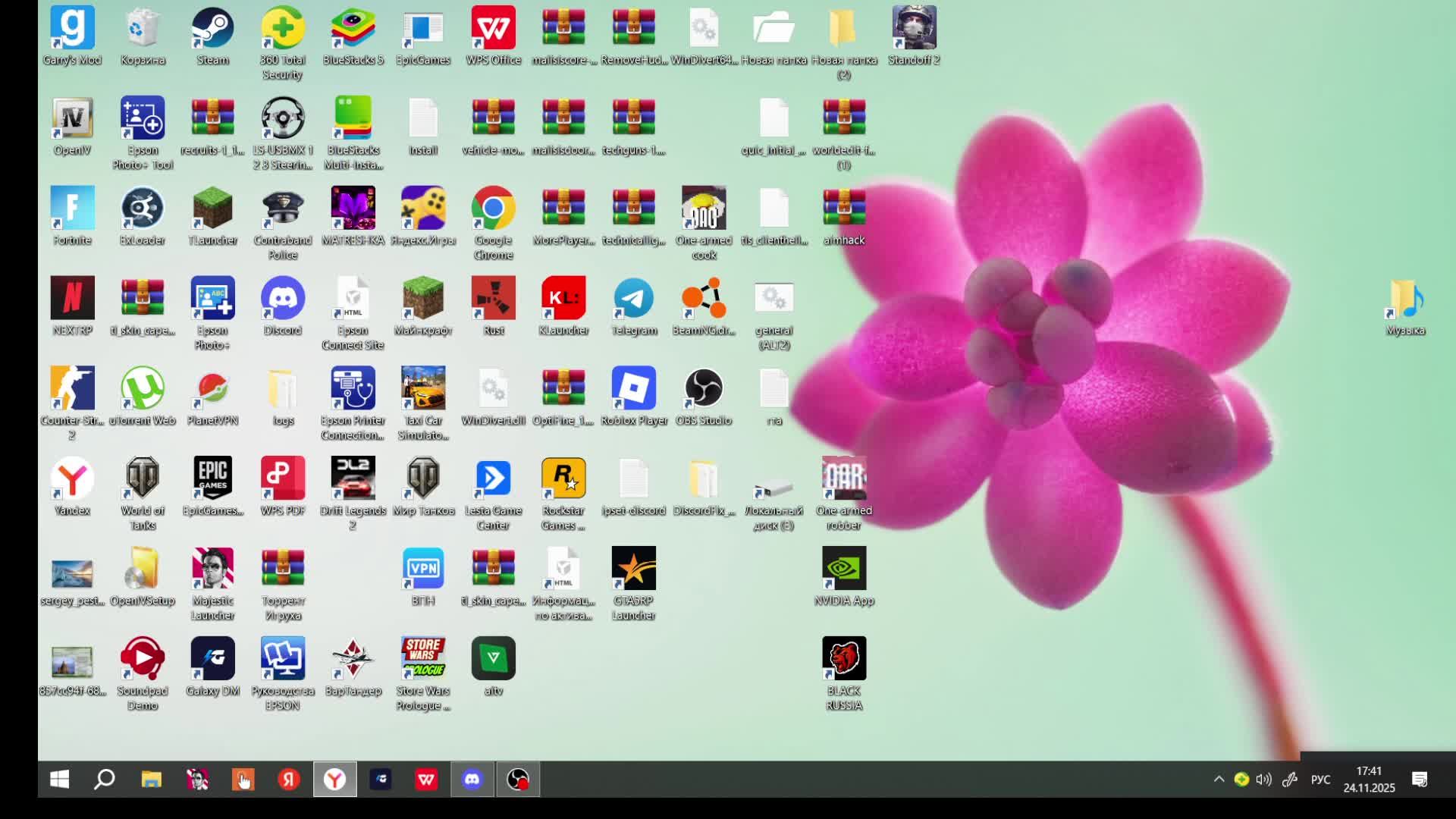Show hidden system tray icons
This screenshot has width=1456, height=819.
[x=1219, y=779]
